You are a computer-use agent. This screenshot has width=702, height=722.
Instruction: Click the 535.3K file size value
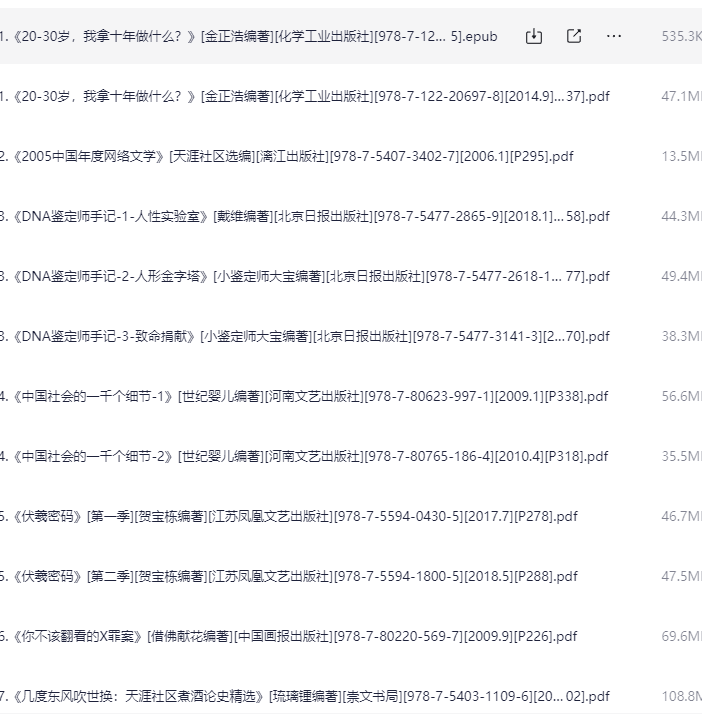click(x=681, y=36)
